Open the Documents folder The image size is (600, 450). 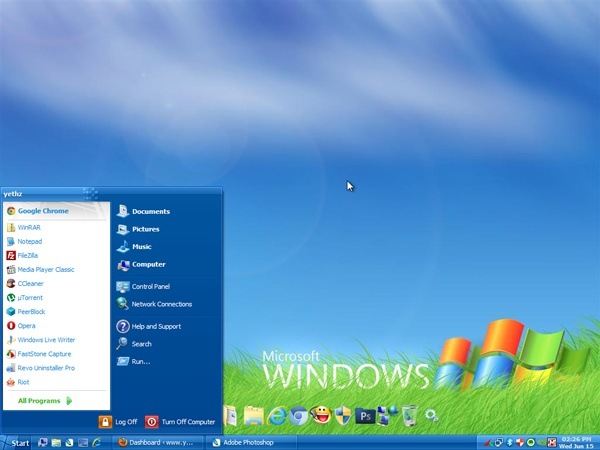[x=150, y=211]
